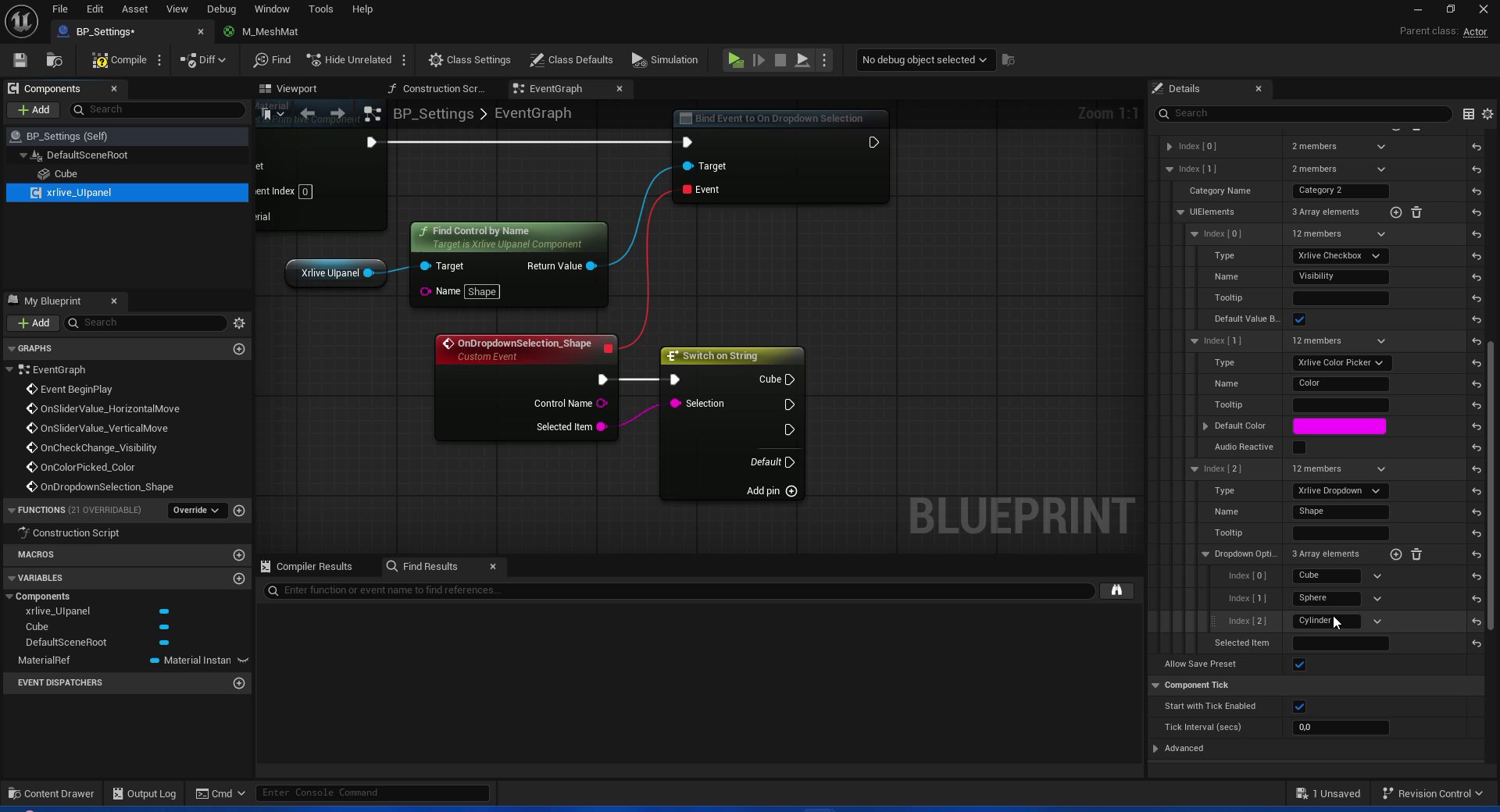
Task: Toggle Hide Unrelated nodes
Action: [x=349, y=60]
